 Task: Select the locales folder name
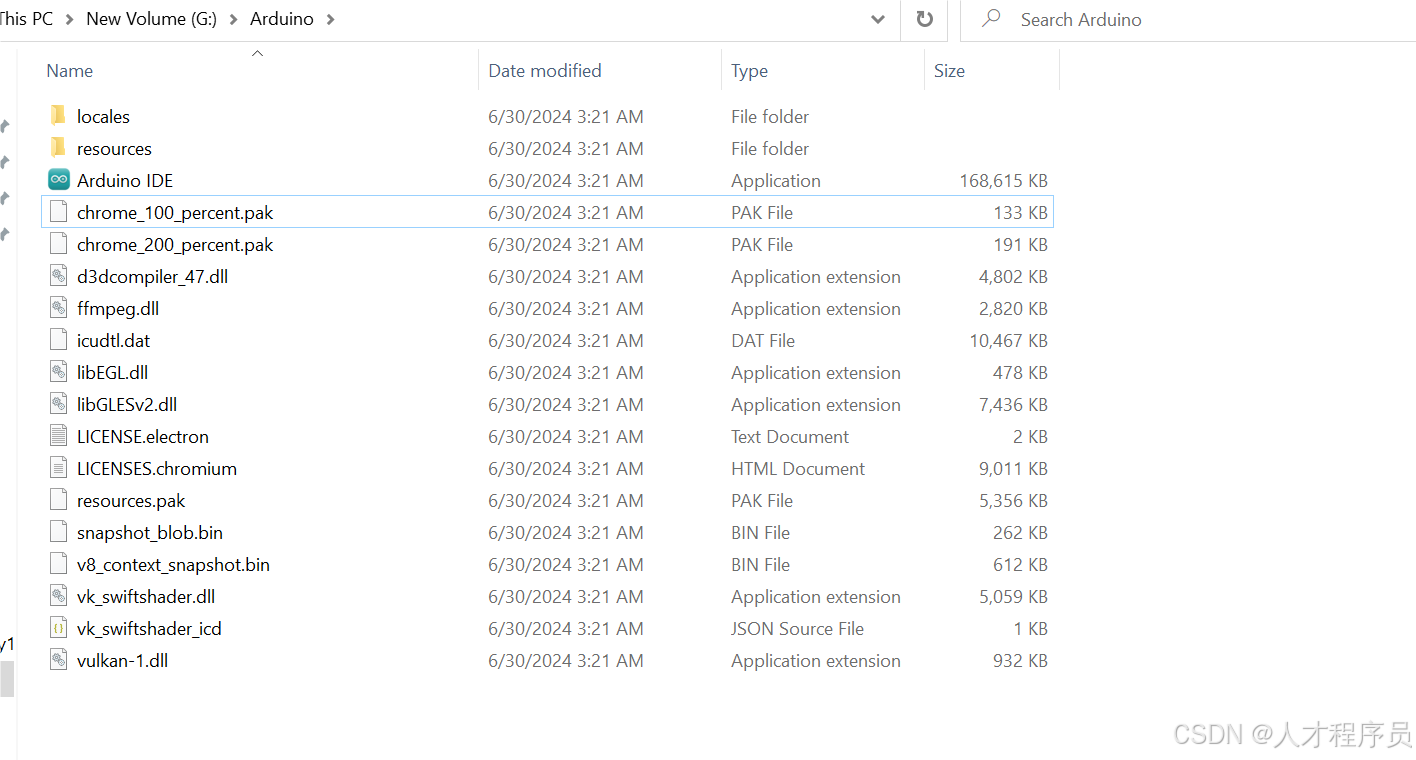[103, 117]
